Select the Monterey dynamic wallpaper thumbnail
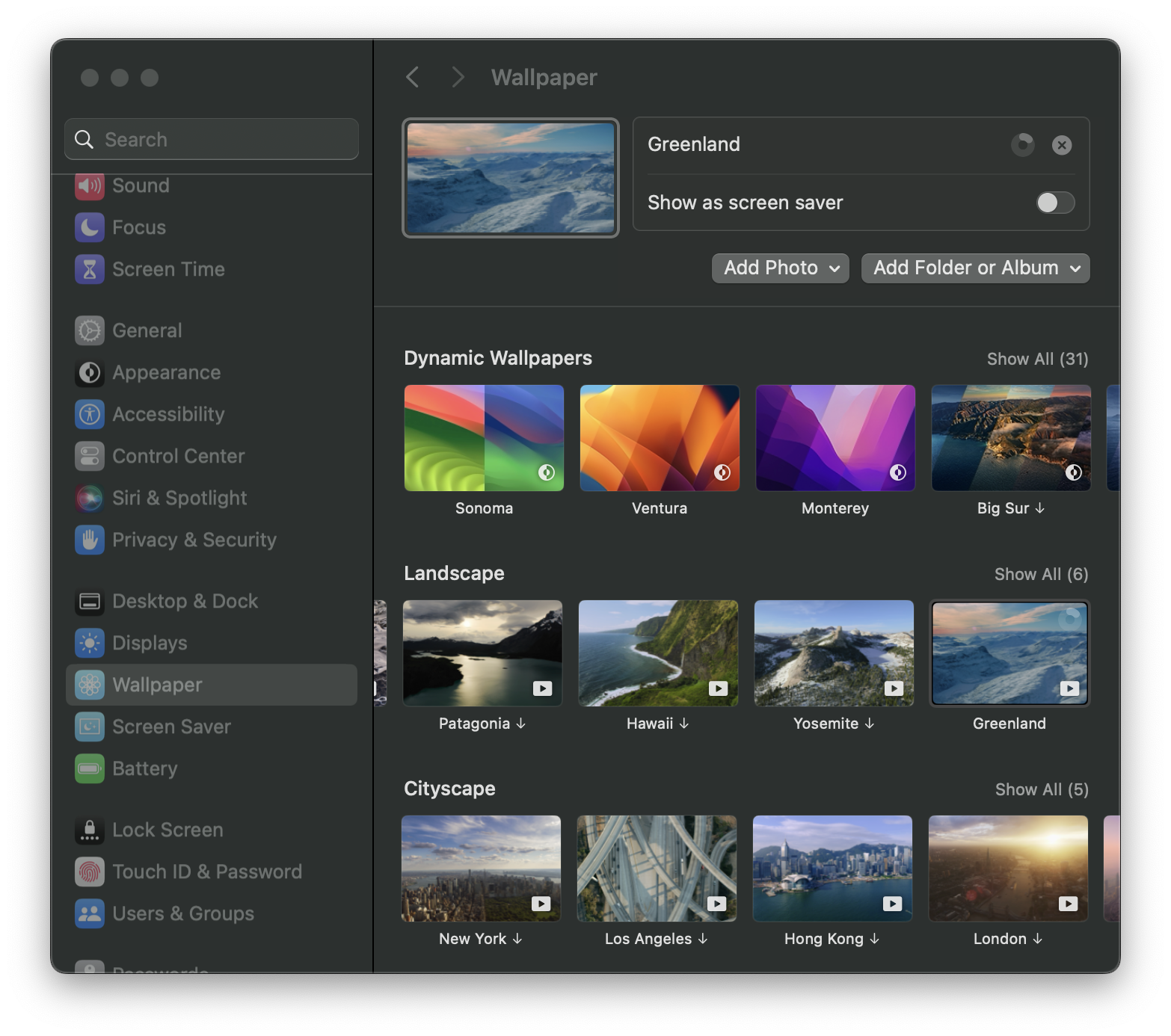 pos(835,438)
